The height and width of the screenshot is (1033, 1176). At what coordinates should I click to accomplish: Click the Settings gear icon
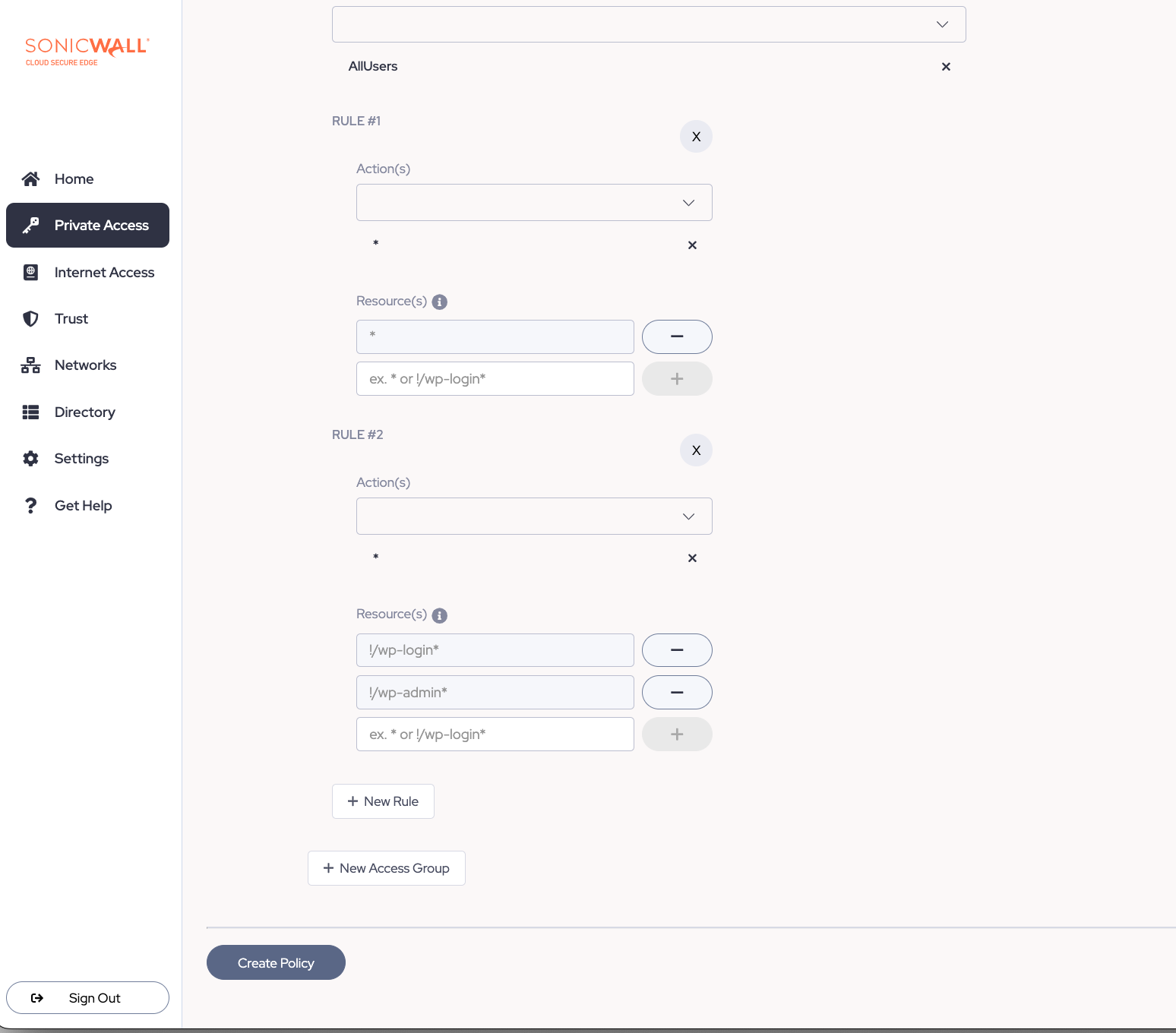click(x=30, y=459)
